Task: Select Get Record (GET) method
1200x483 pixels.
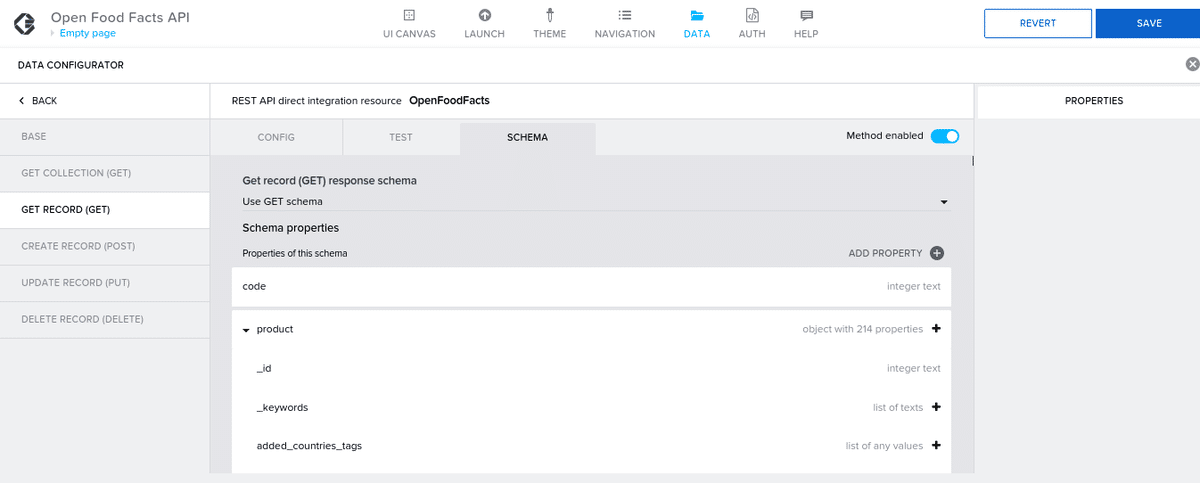Action: click(105, 210)
